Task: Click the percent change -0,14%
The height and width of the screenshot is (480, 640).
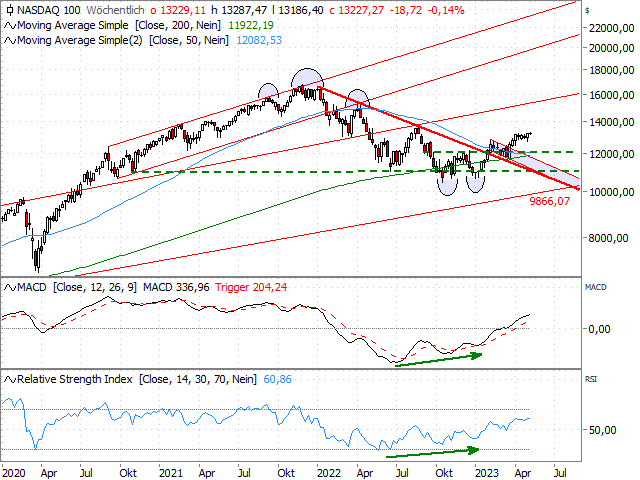Action: click(x=447, y=10)
